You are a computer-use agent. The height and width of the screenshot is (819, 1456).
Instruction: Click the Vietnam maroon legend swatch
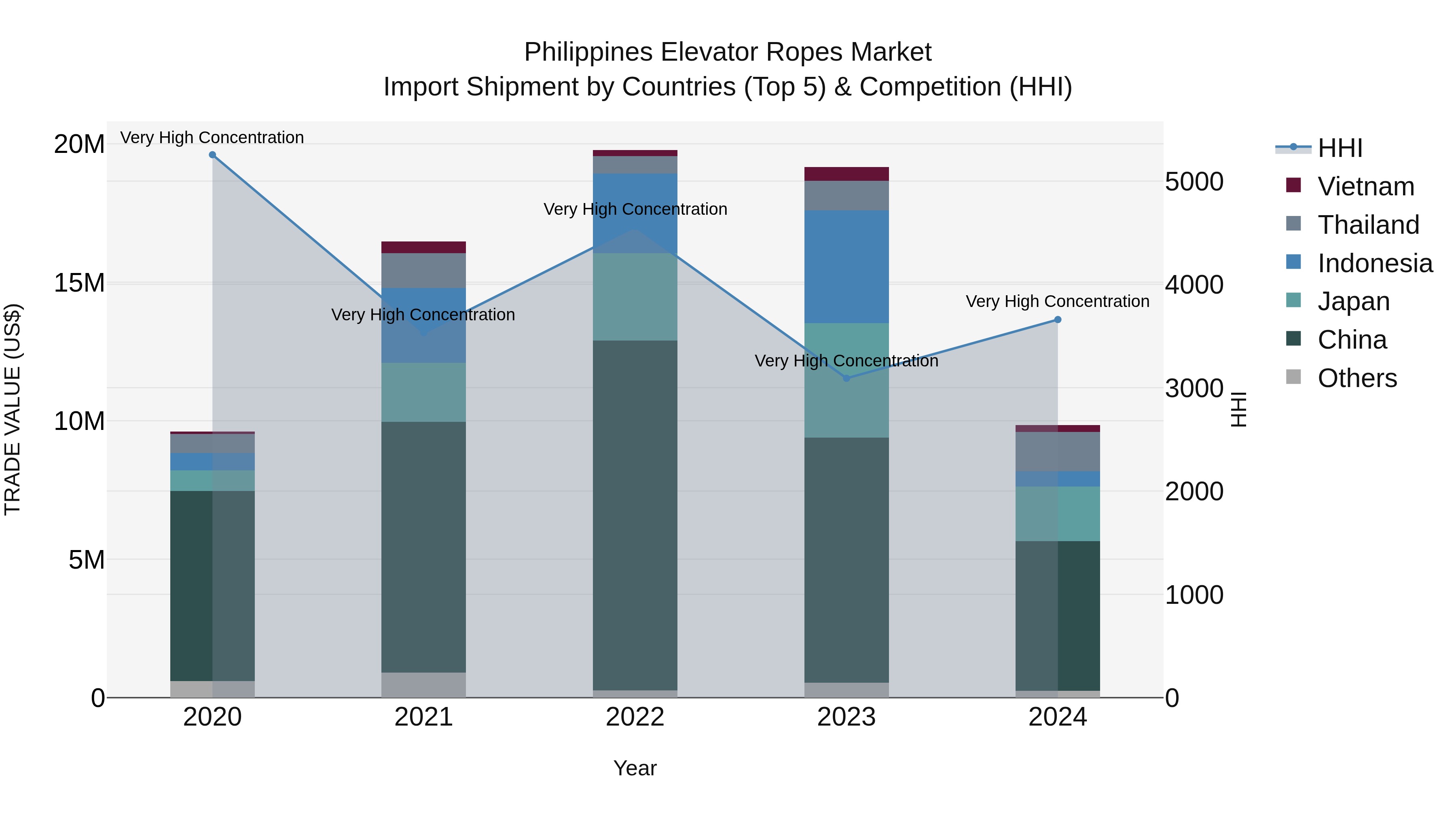tap(1293, 185)
